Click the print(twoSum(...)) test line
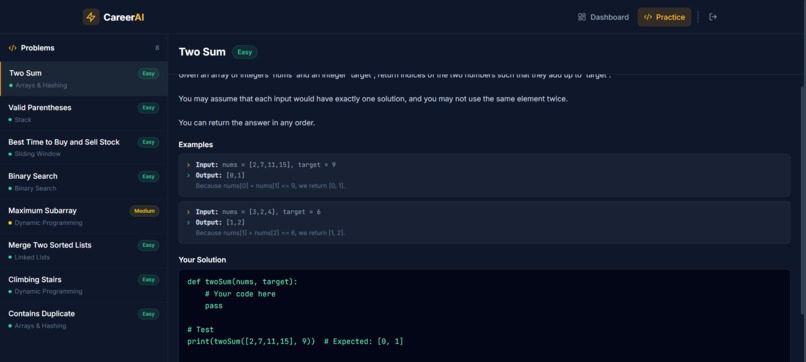 click(296, 341)
